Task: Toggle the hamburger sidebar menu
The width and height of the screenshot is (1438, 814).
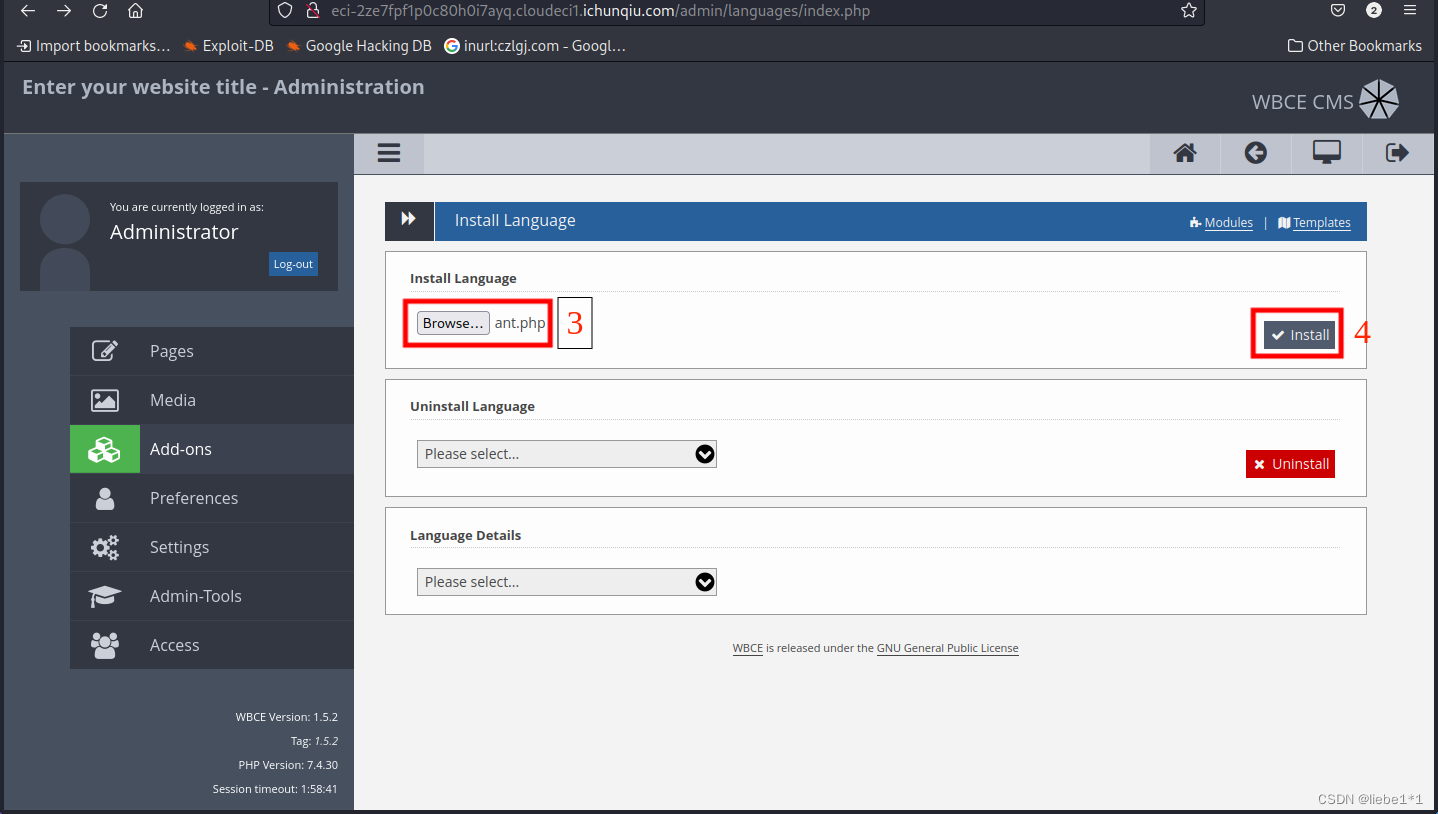Action: coord(389,153)
